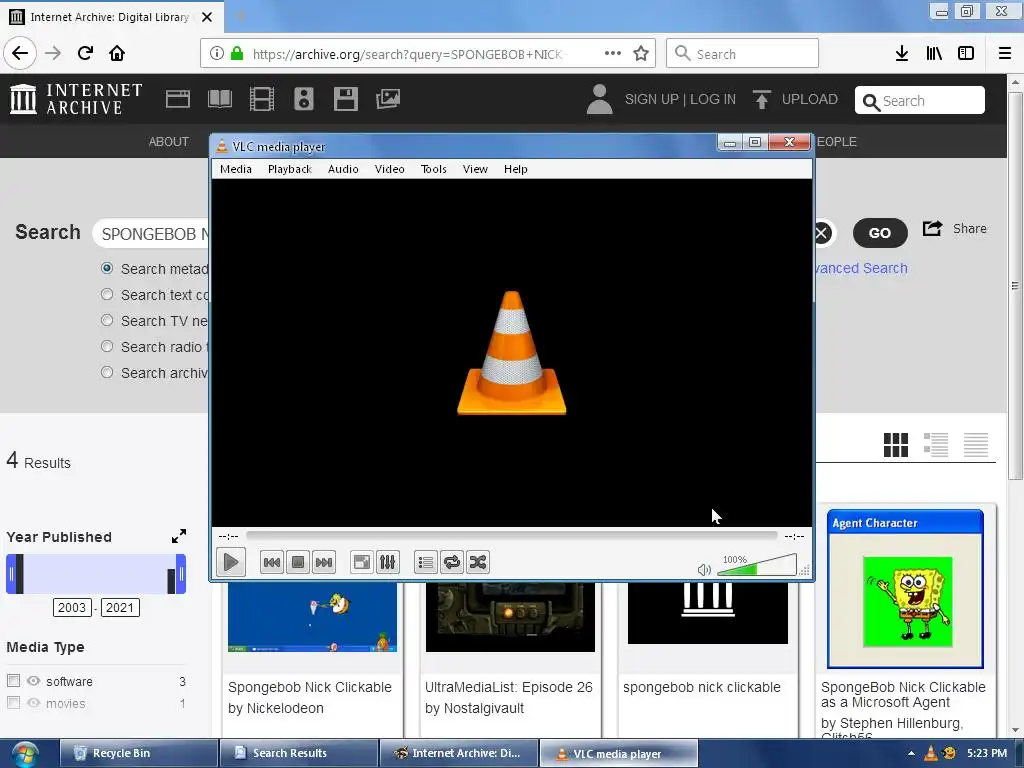Toggle VLC loop mode button
Image resolution: width=1024 pixels, height=768 pixels.
tap(451, 562)
